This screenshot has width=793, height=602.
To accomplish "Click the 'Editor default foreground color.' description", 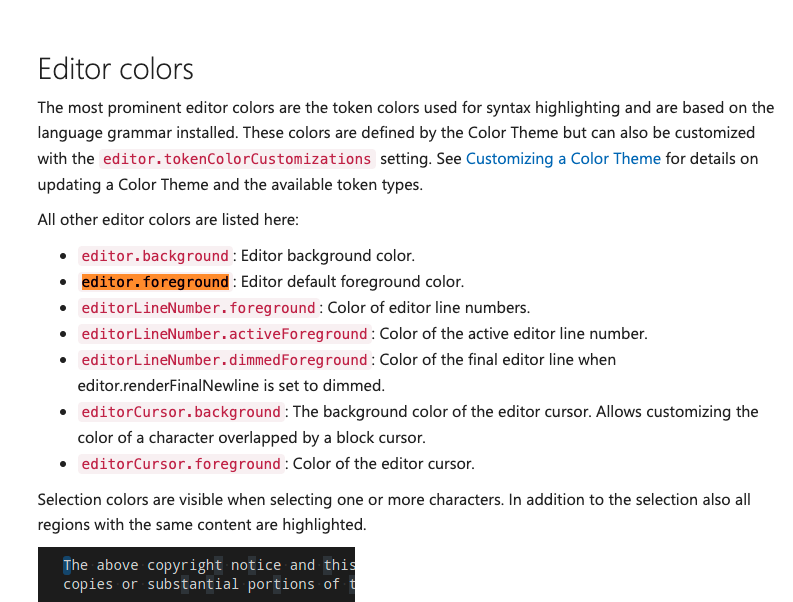I will (x=352, y=282).
